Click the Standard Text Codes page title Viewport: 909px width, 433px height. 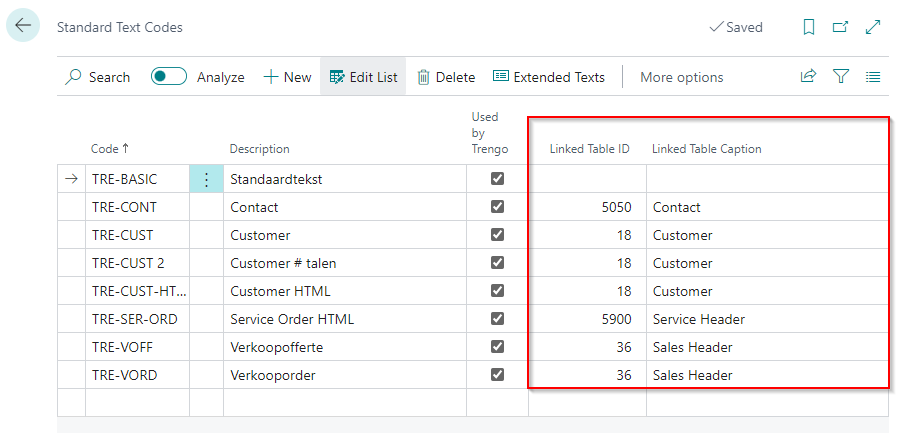point(119,27)
